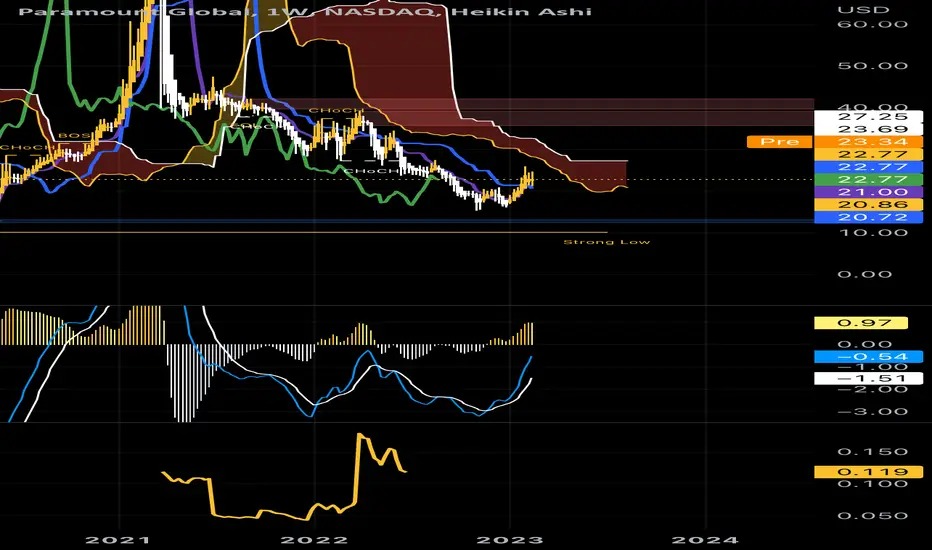Click the white 23.69 price tag
Screen dimensions: 932x550
click(x=868, y=129)
